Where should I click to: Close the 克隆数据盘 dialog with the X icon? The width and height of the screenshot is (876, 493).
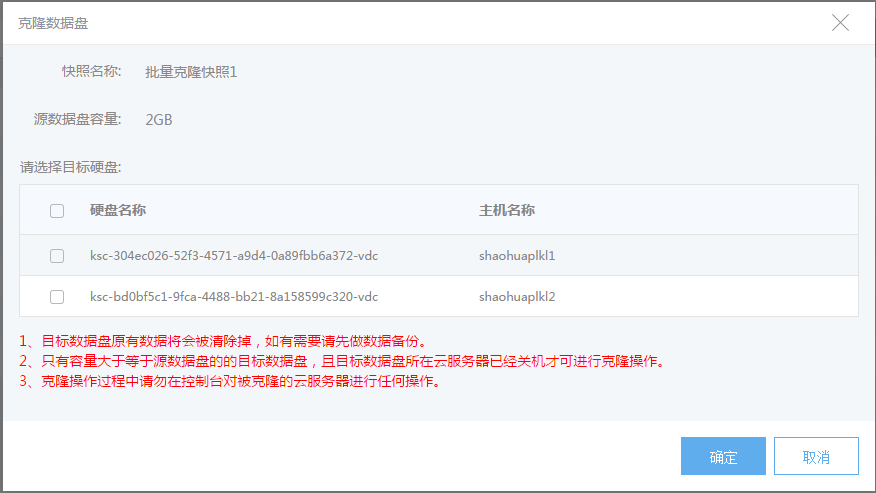click(x=840, y=23)
